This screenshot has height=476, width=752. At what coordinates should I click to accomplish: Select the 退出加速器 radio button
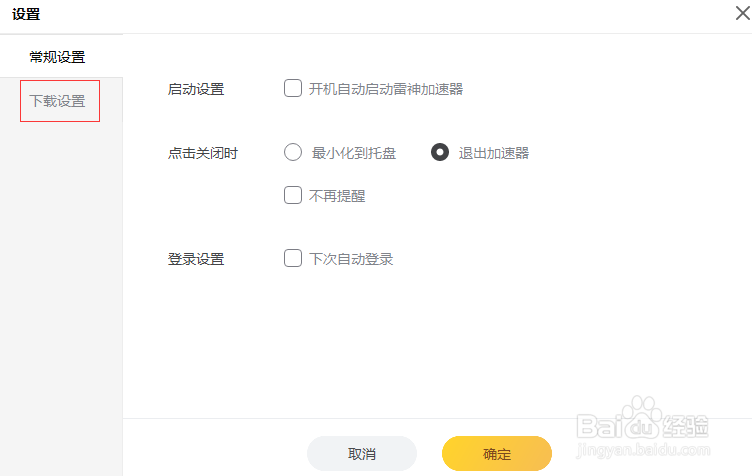pos(440,152)
